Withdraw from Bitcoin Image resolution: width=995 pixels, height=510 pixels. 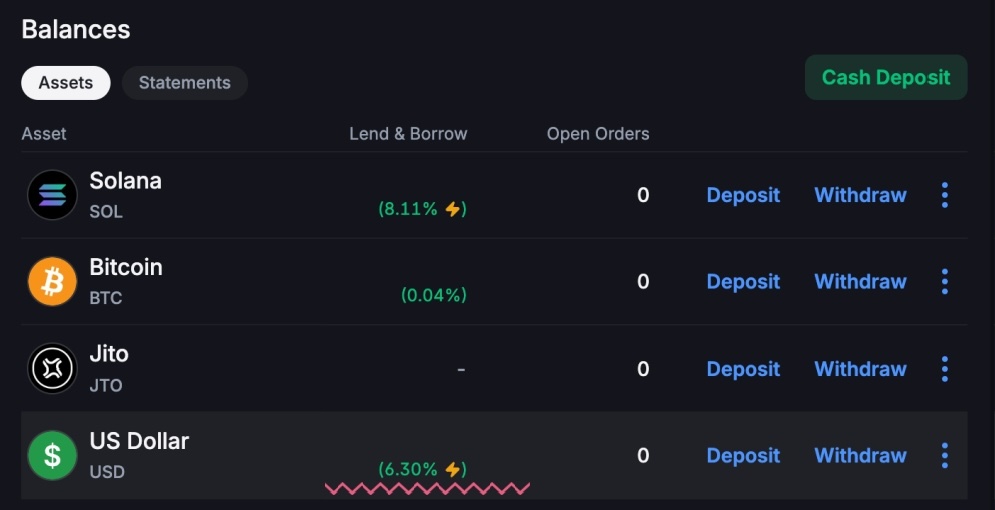(x=860, y=282)
